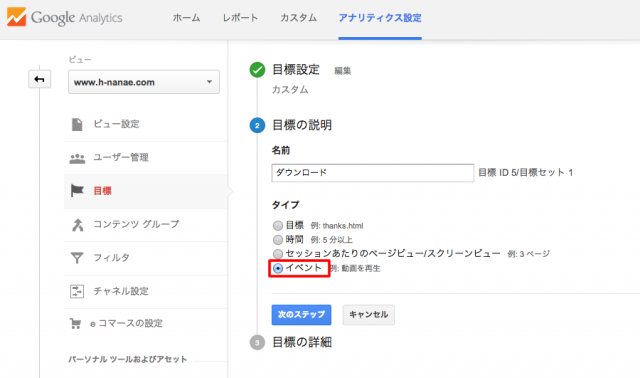
Task: Click the 名前 input field containing ダウンロード
Action: [373, 173]
